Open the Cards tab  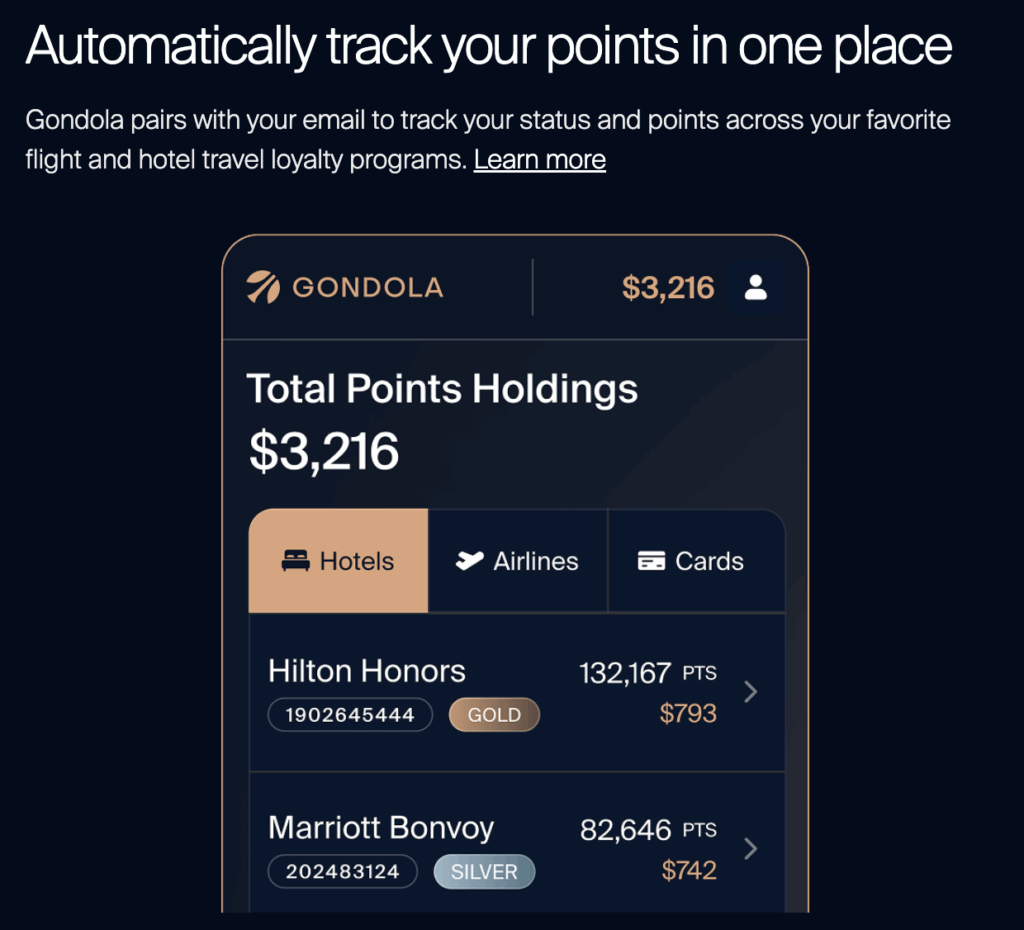(x=696, y=561)
